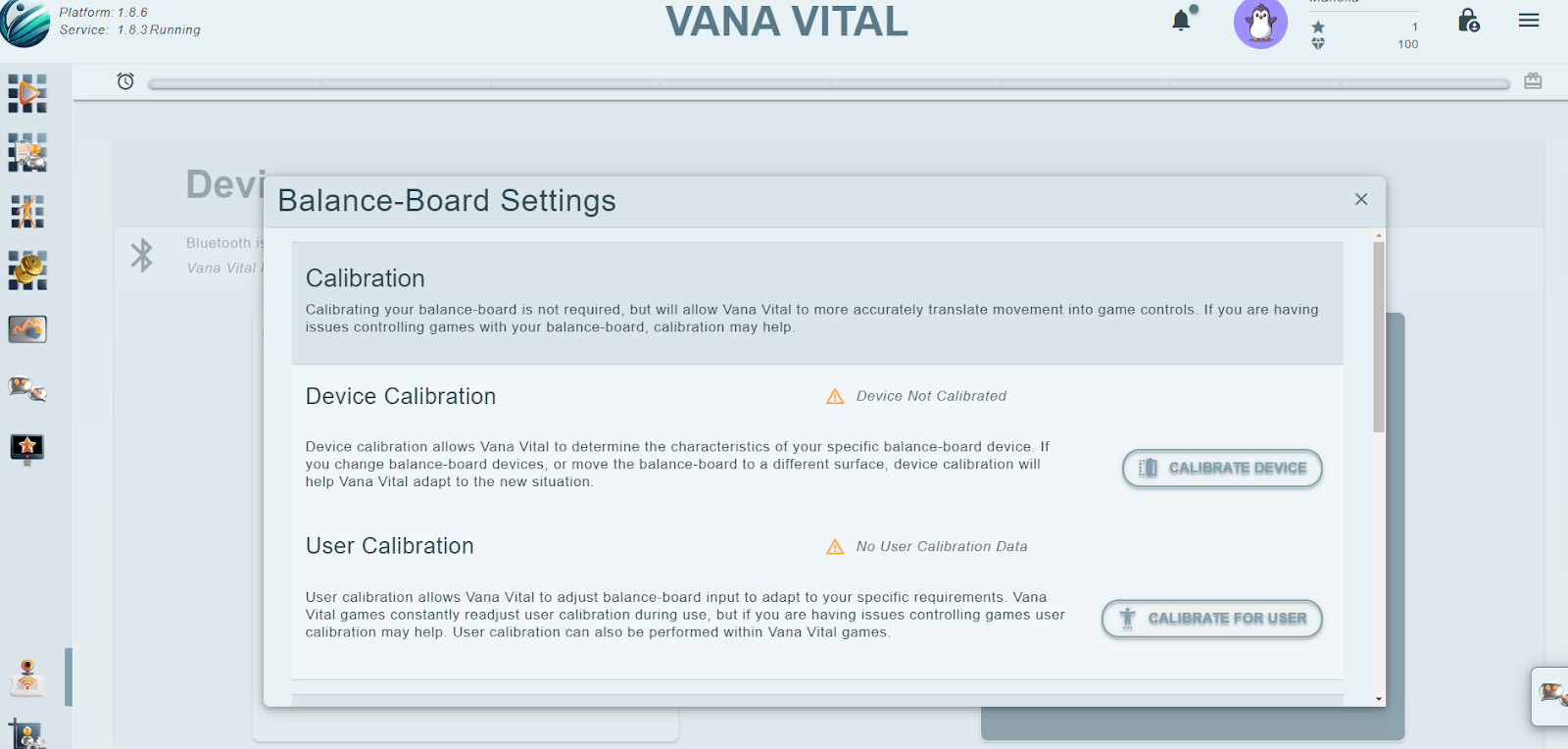Image resolution: width=1568 pixels, height=749 pixels.
Task: Click the Calibrate Device button
Action: point(1222,469)
